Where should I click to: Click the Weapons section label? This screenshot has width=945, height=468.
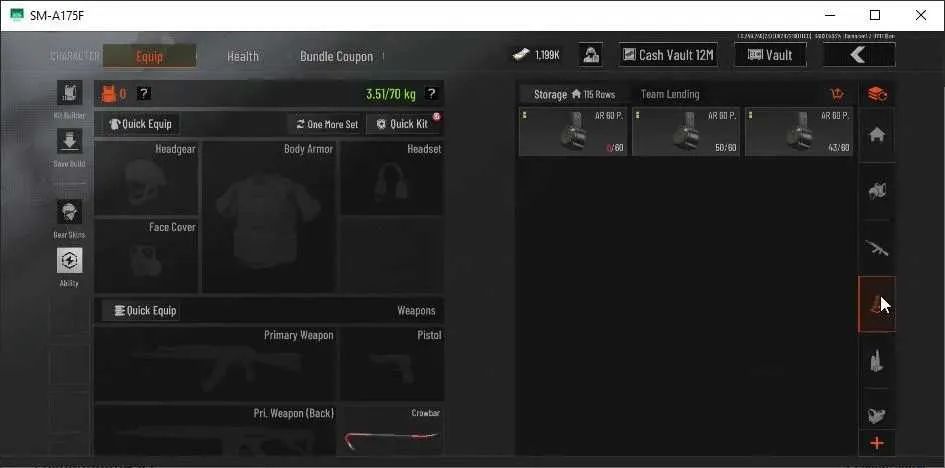point(416,311)
